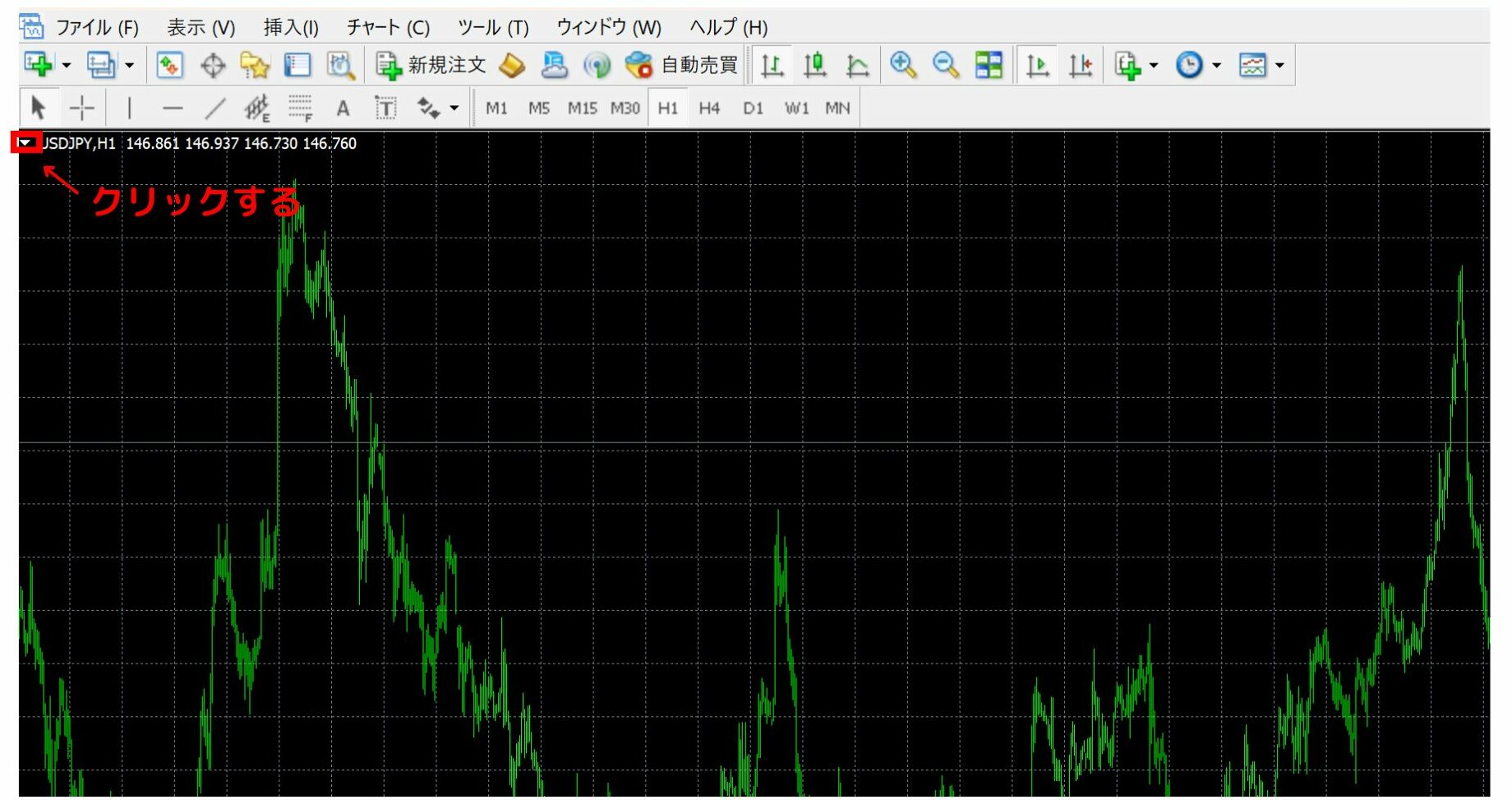Image resolution: width=1512 pixels, height=800 pixels.
Task: Click the 自動売買 auto trading button
Action: click(682, 65)
